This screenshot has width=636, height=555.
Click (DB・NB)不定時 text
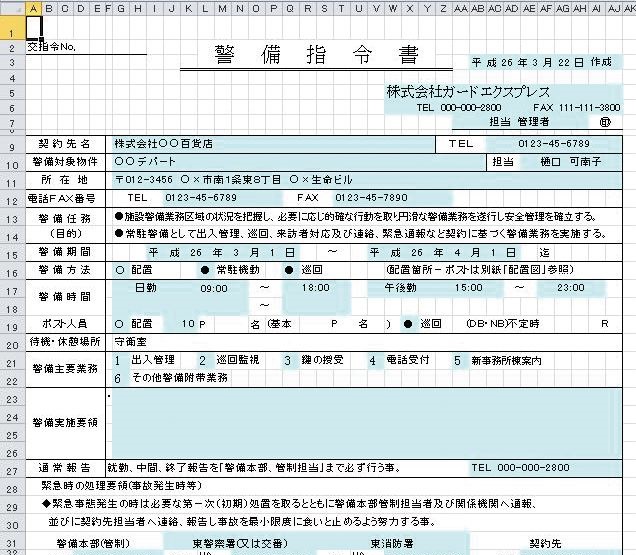[x=503, y=324]
